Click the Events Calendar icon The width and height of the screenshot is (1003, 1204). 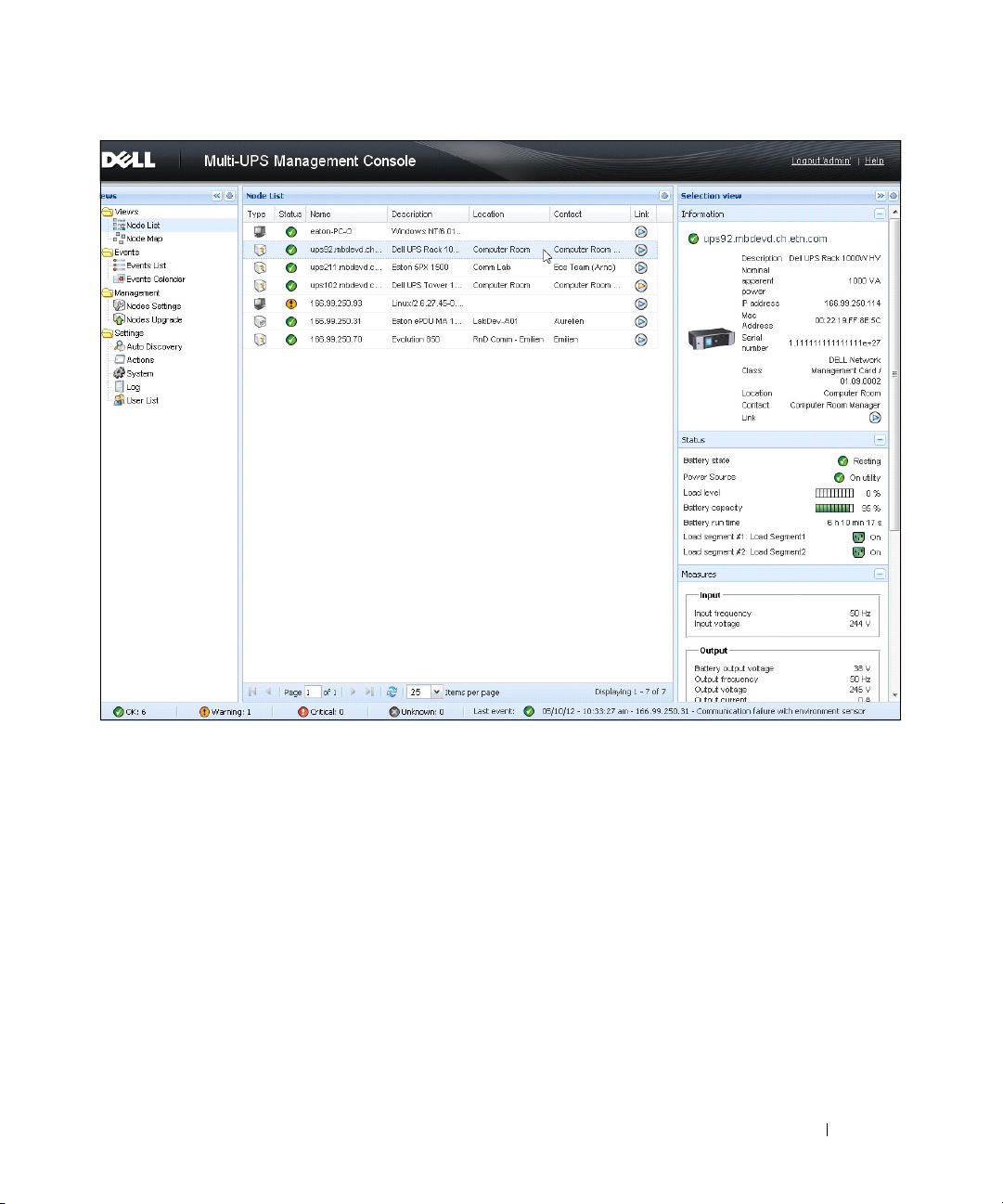[119, 278]
